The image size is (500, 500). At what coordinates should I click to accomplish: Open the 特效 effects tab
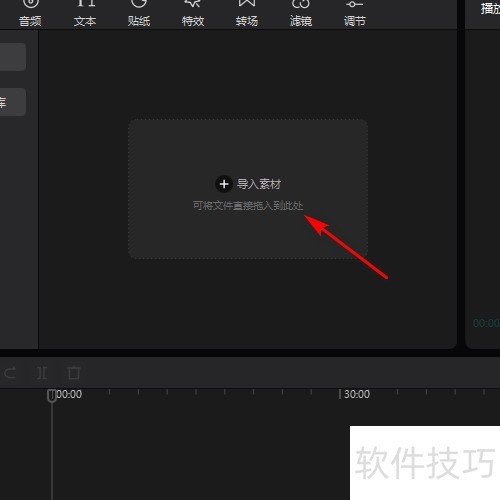click(x=193, y=14)
